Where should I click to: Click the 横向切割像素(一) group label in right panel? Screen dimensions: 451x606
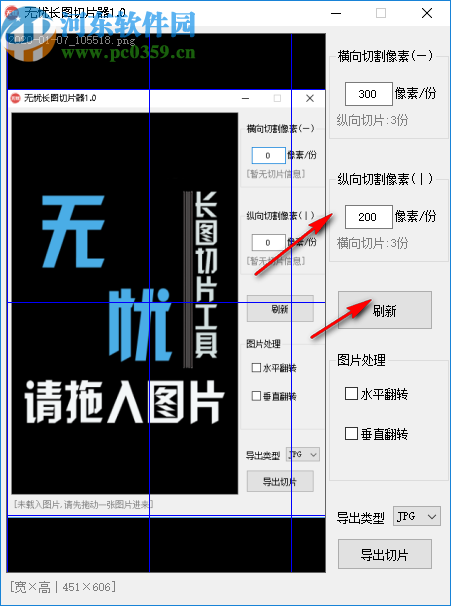[385, 56]
